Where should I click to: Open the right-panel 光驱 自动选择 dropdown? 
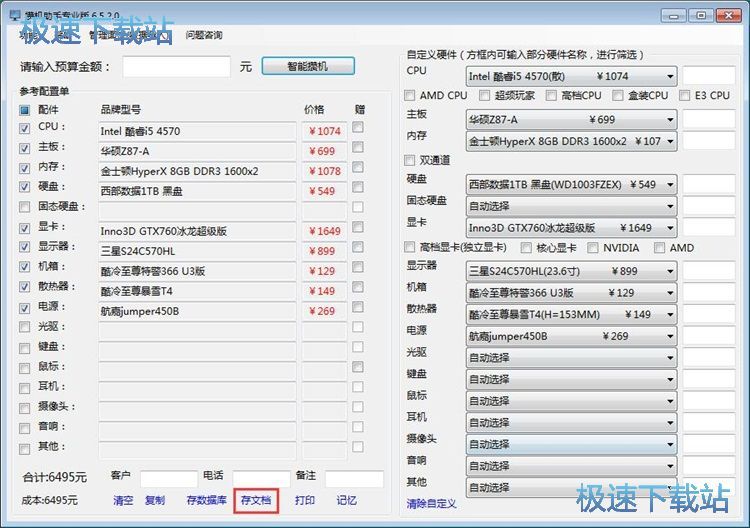pos(572,358)
